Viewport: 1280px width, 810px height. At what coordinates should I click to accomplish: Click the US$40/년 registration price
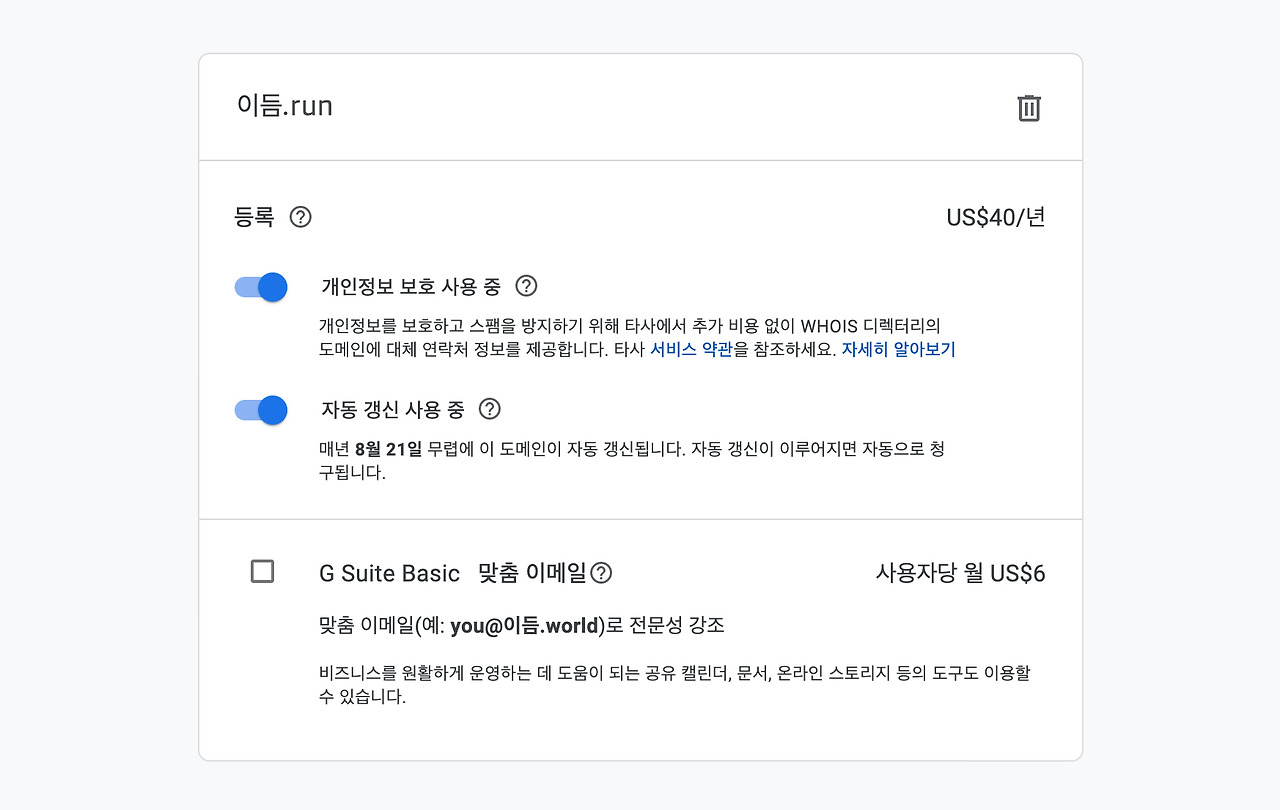coord(996,217)
